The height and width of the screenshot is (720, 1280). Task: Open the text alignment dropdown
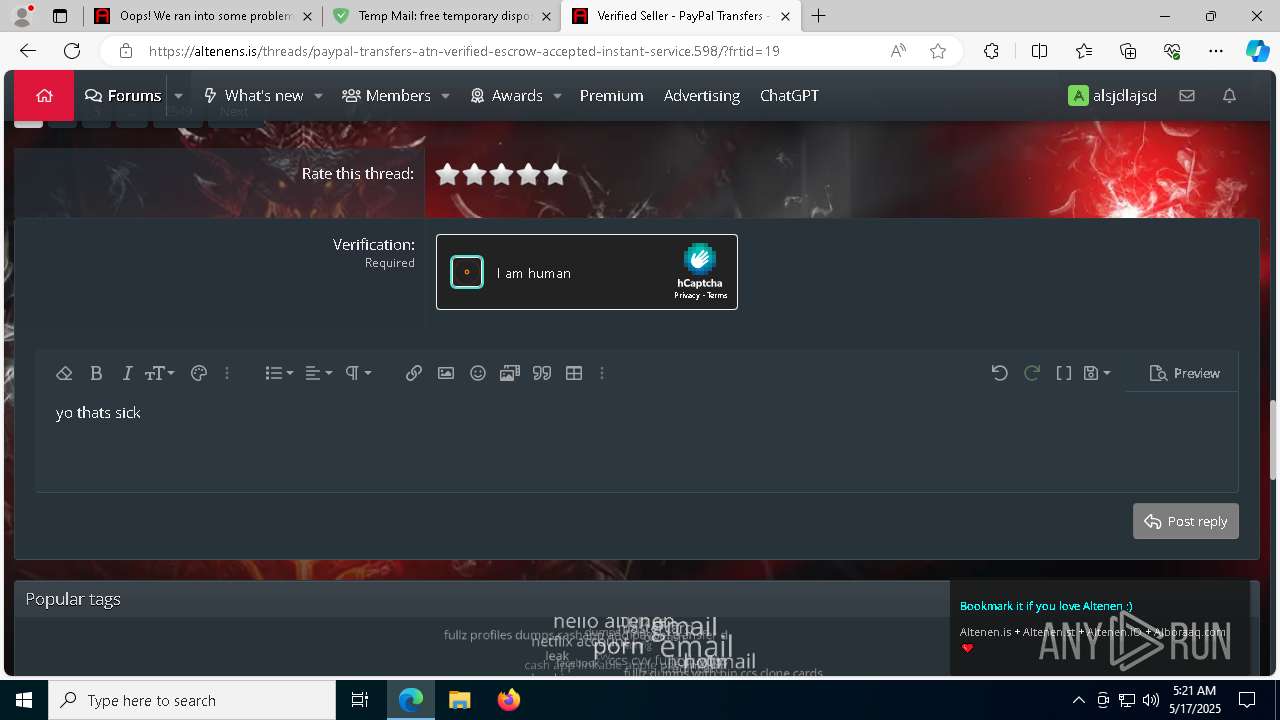pyautogui.click(x=319, y=373)
